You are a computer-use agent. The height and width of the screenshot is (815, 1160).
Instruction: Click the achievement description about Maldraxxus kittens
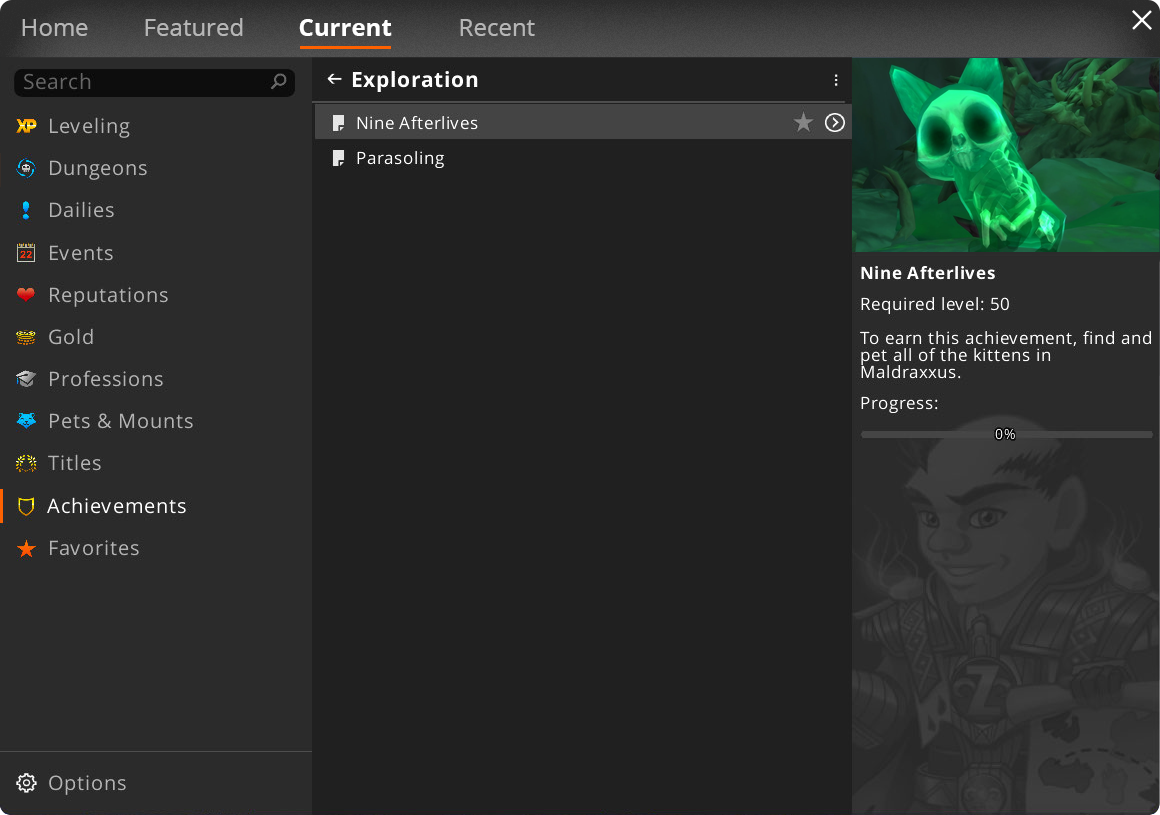tap(1006, 355)
